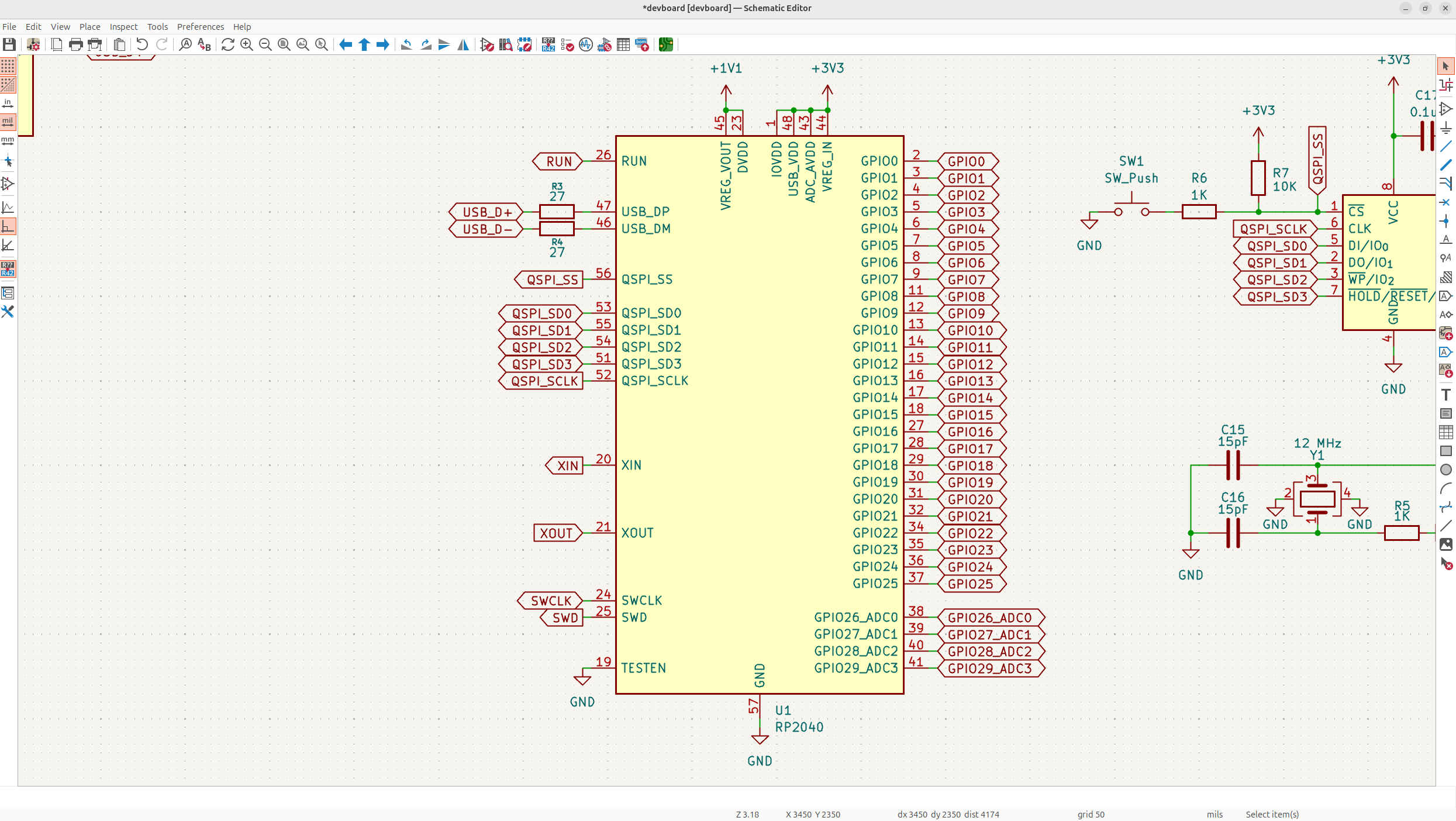The height and width of the screenshot is (821, 1456).
Task: Click the Navigate up hierarchy arrow
Action: tap(364, 44)
